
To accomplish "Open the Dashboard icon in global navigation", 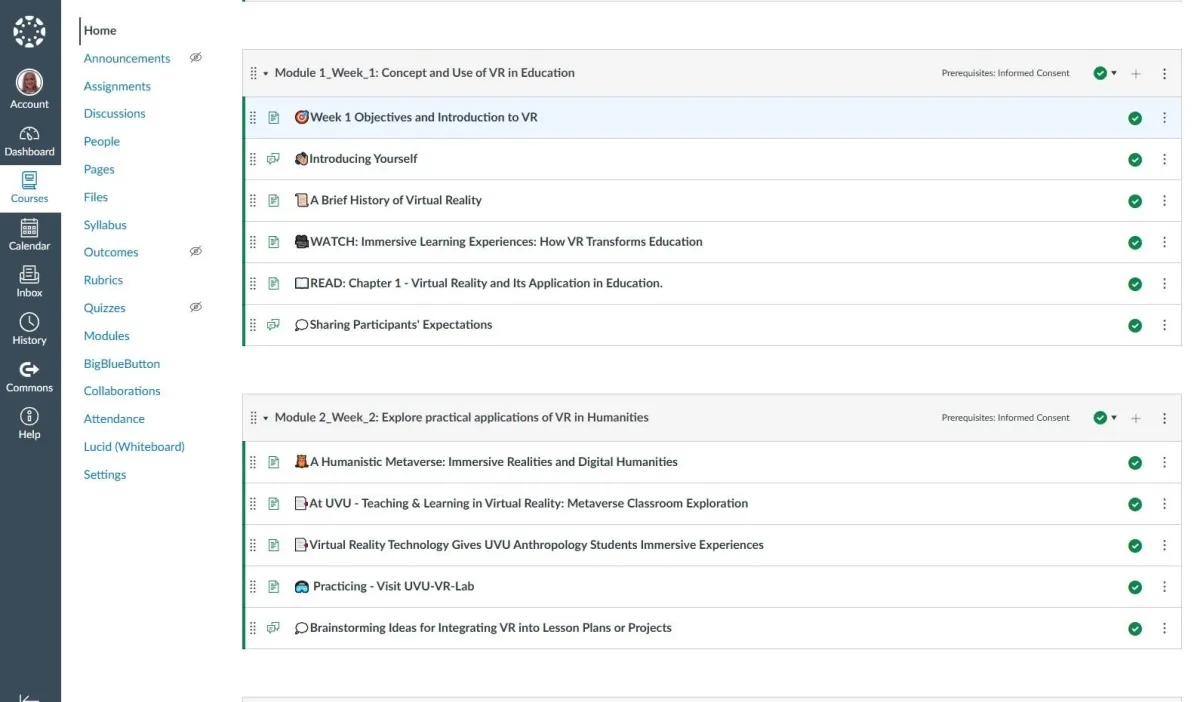I will tap(29, 134).
